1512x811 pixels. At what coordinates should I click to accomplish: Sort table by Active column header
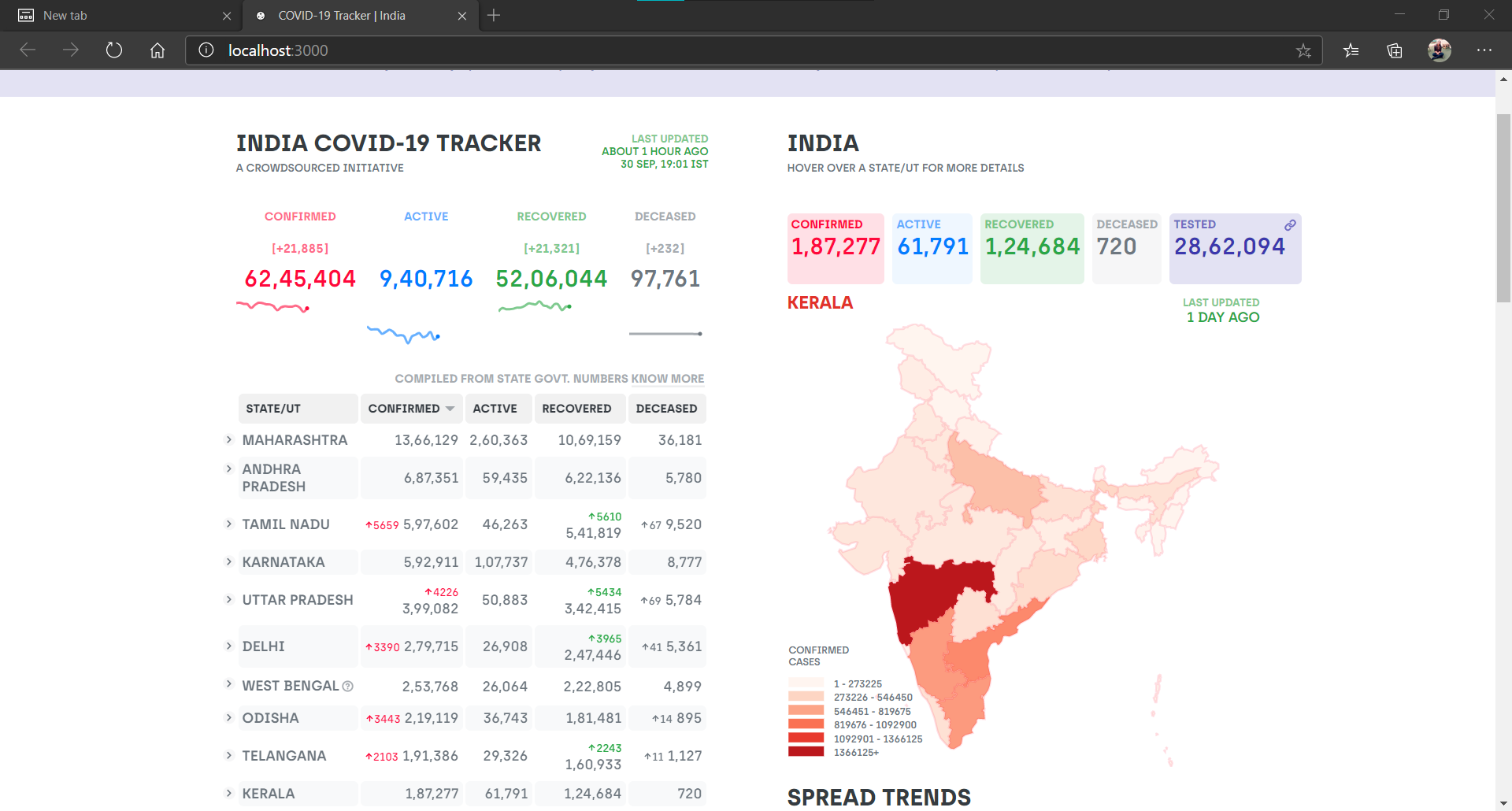click(498, 409)
